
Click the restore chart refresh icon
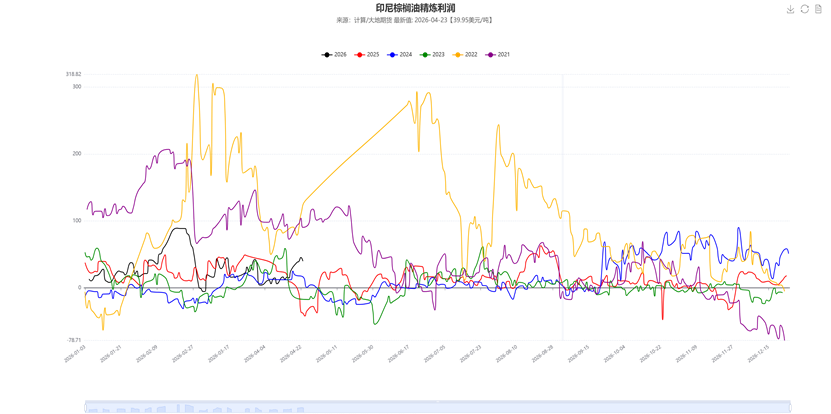coord(804,9)
